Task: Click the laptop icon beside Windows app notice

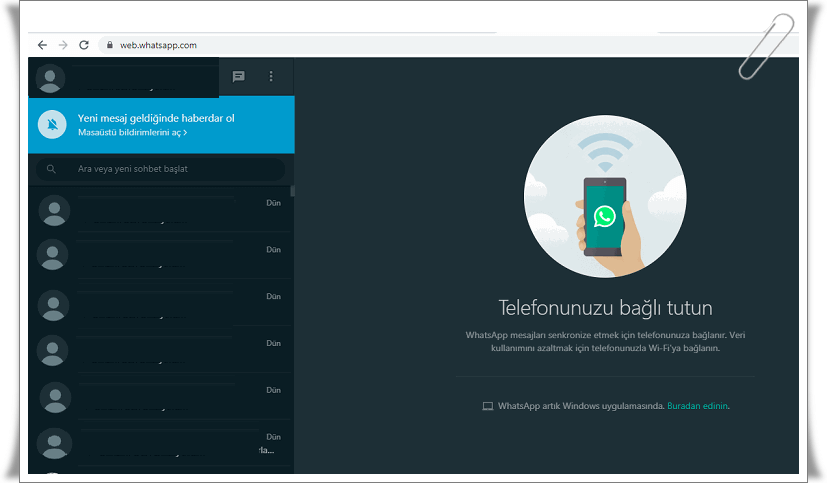Action: tap(488, 406)
